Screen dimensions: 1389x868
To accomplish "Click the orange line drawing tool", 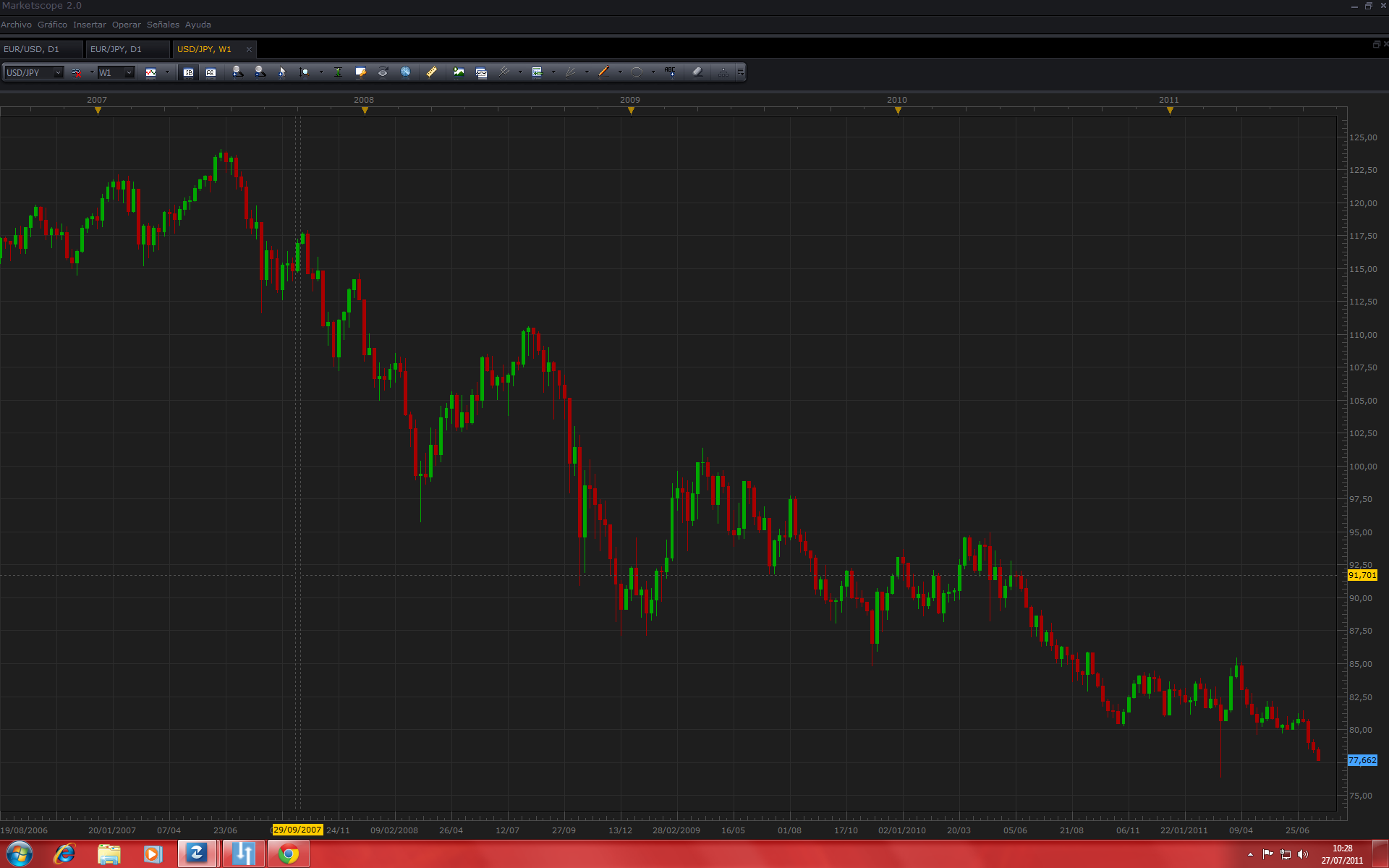I will pyautogui.click(x=603, y=72).
